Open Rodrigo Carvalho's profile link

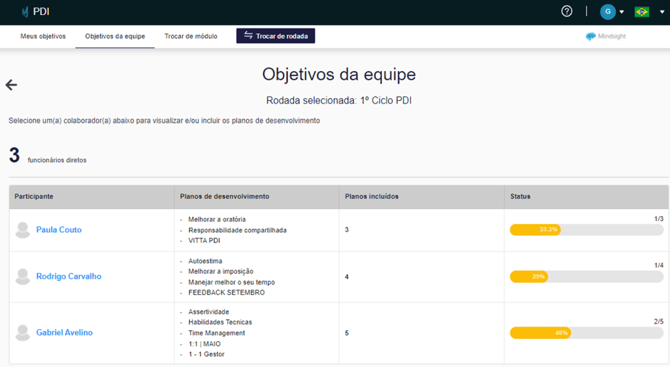pyautogui.click(x=69, y=276)
